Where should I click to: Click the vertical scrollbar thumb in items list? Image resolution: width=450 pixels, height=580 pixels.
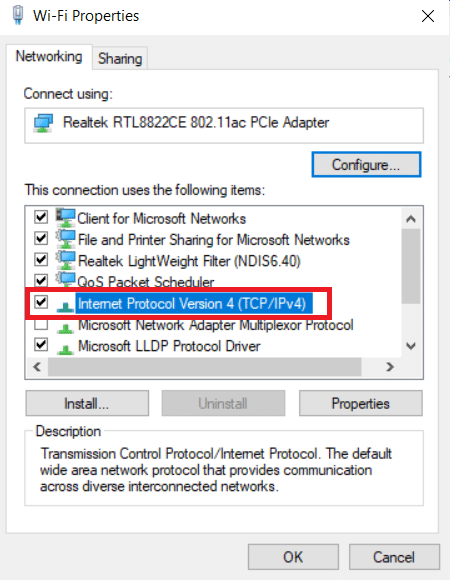(411, 266)
